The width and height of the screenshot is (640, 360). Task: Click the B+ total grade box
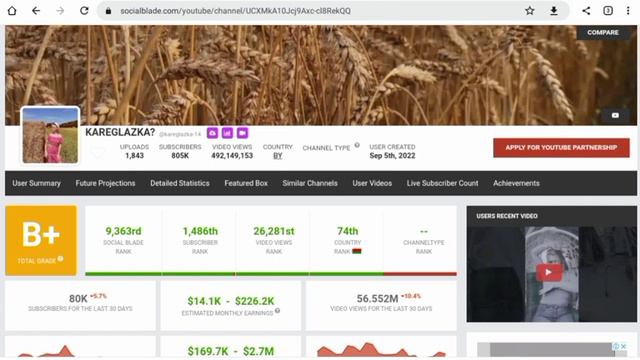(x=41, y=240)
